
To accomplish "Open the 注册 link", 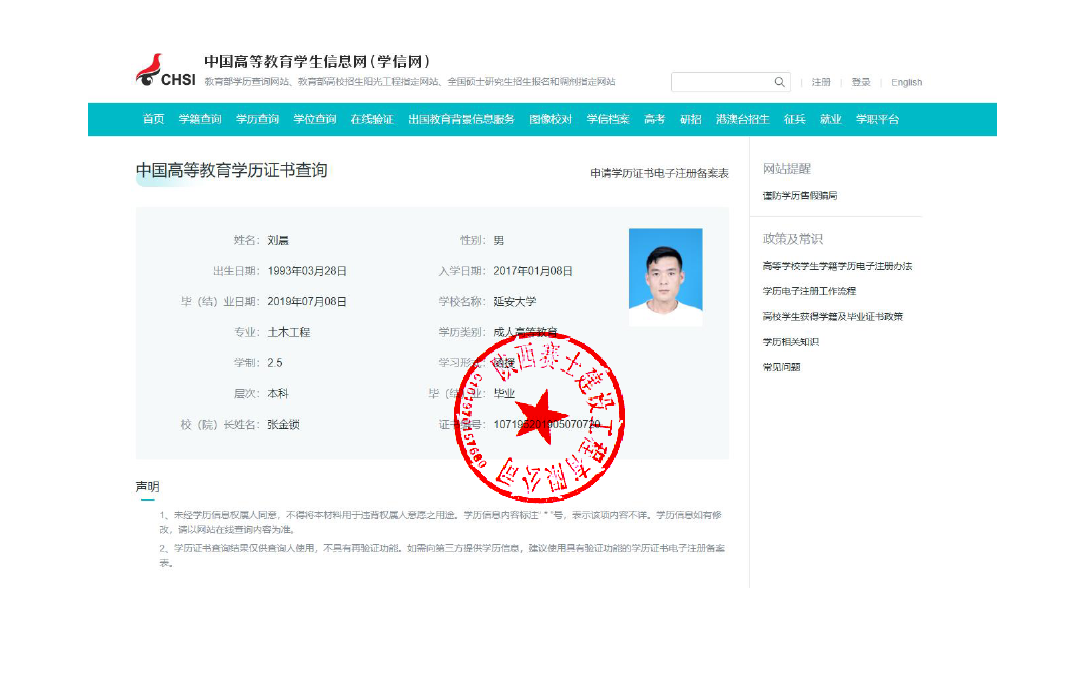I will click(x=820, y=82).
